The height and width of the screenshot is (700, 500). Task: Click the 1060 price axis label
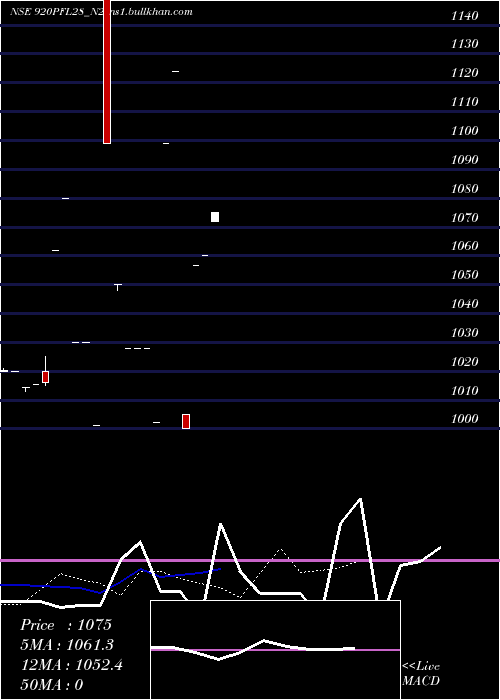click(x=465, y=246)
